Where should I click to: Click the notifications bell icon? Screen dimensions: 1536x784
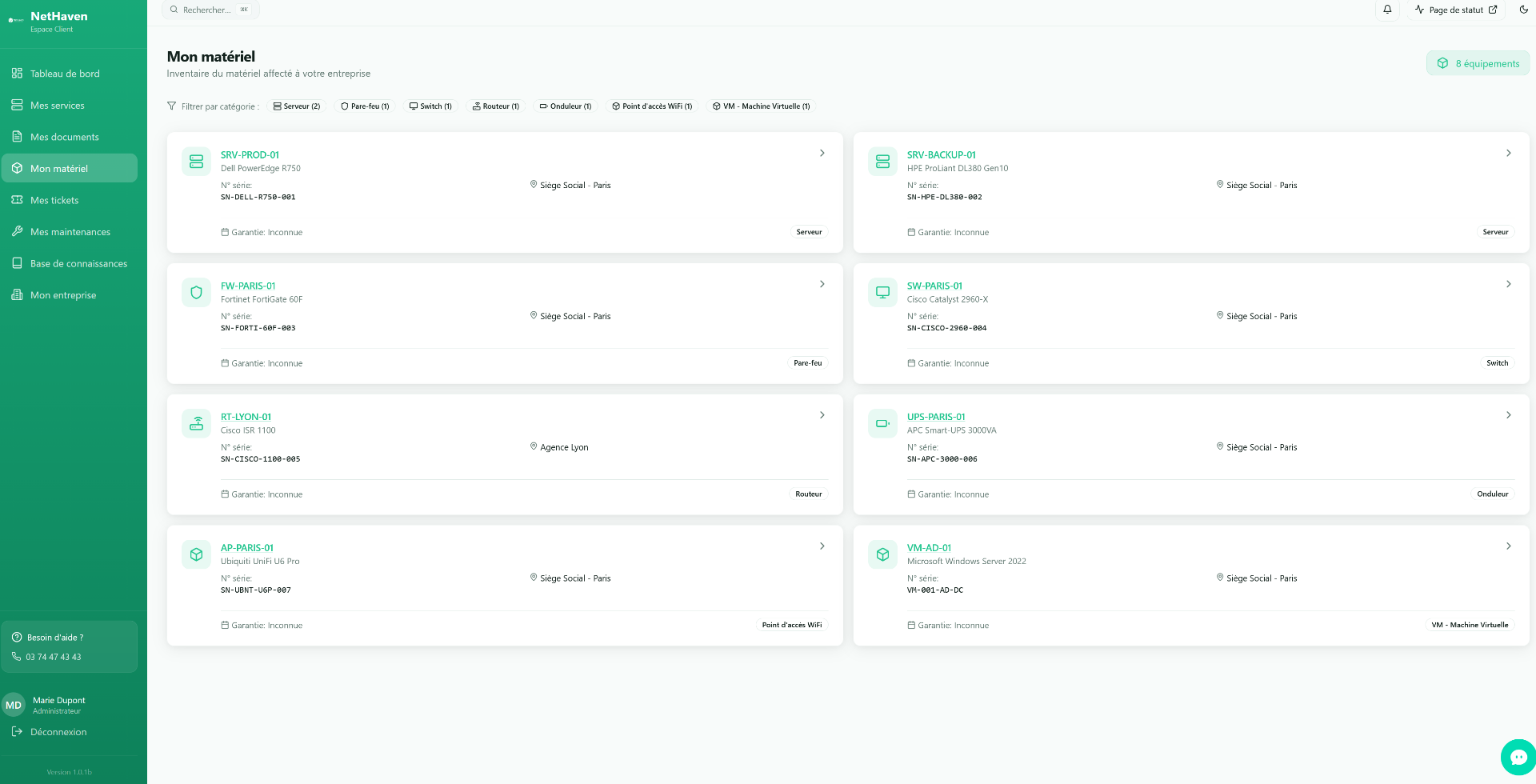pyautogui.click(x=1387, y=10)
